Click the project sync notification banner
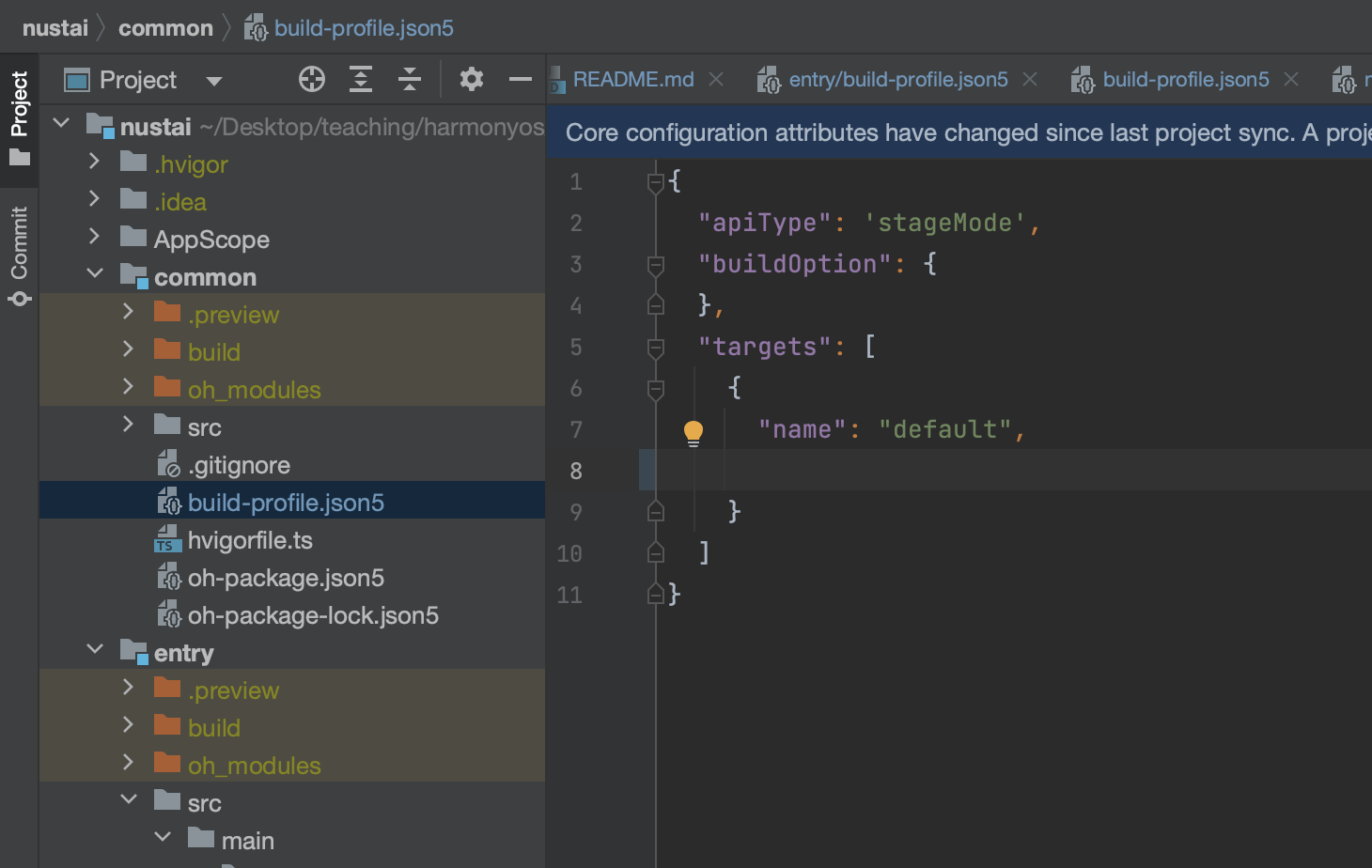Viewport: 1372px width, 868px height. pyautogui.click(x=959, y=132)
